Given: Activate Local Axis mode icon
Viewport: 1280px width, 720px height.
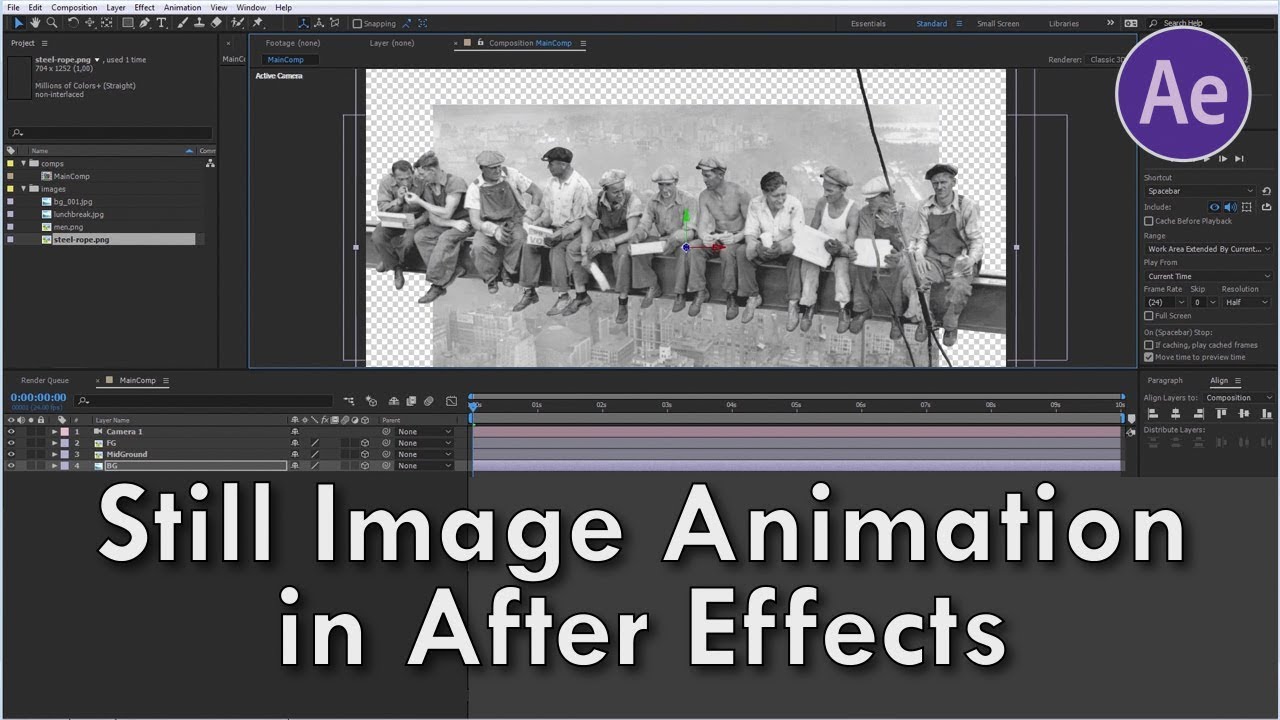Looking at the screenshot, I should [x=303, y=23].
